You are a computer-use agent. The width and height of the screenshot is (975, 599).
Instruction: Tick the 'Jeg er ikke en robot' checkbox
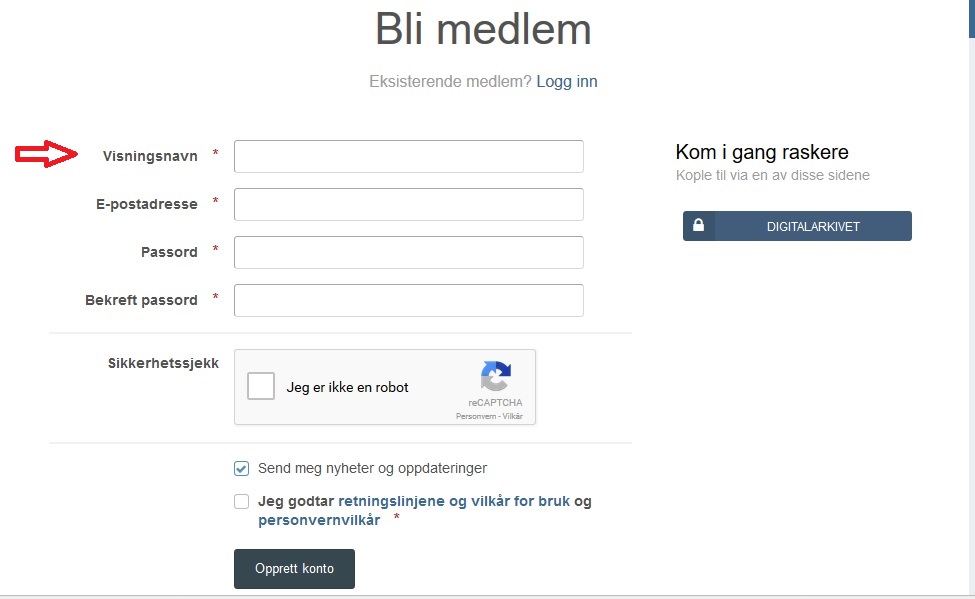click(x=261, y=386)
